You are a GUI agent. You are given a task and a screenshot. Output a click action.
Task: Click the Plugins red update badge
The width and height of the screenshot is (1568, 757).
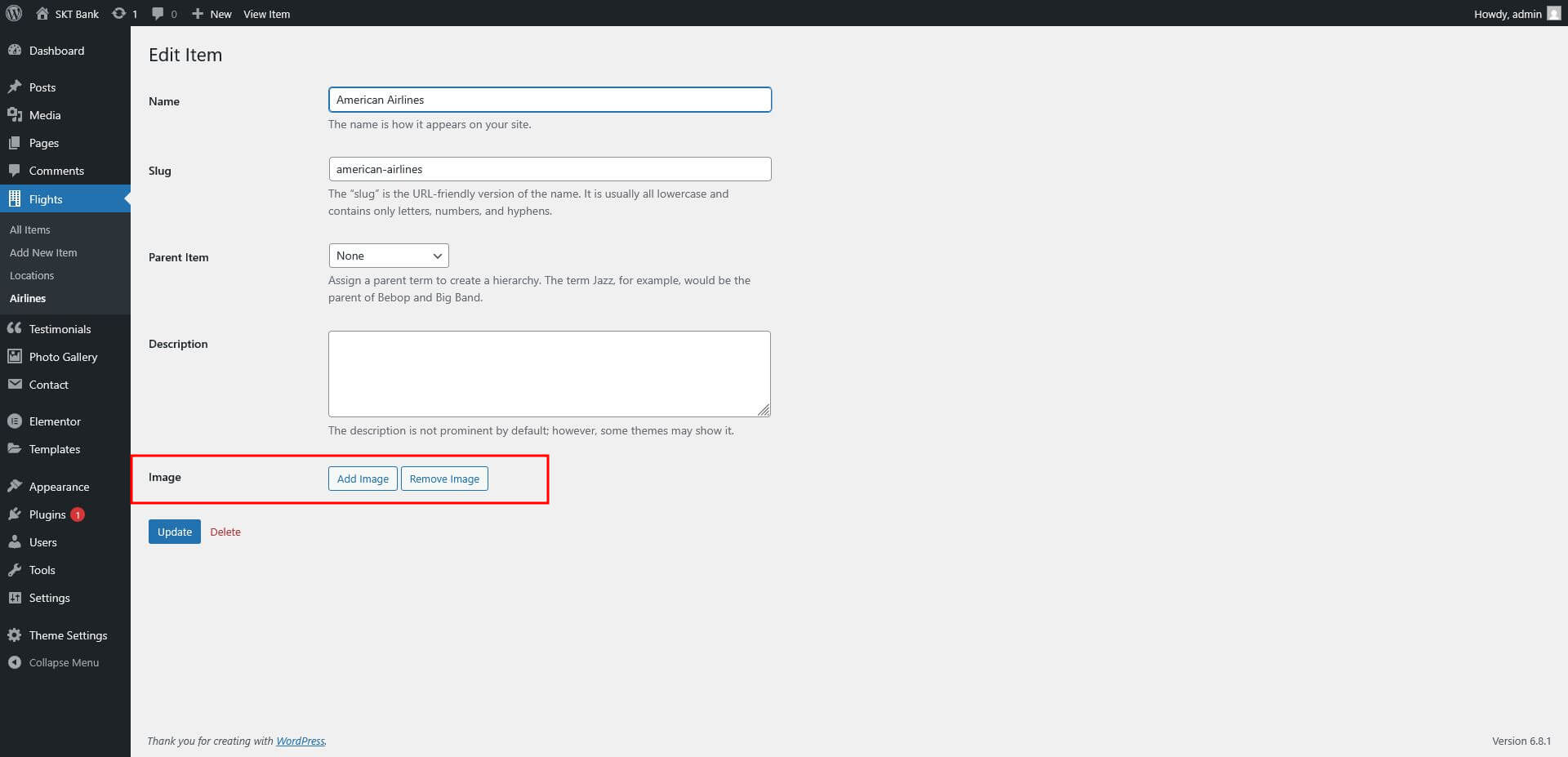pyautogui.click(x=78, y=514)
